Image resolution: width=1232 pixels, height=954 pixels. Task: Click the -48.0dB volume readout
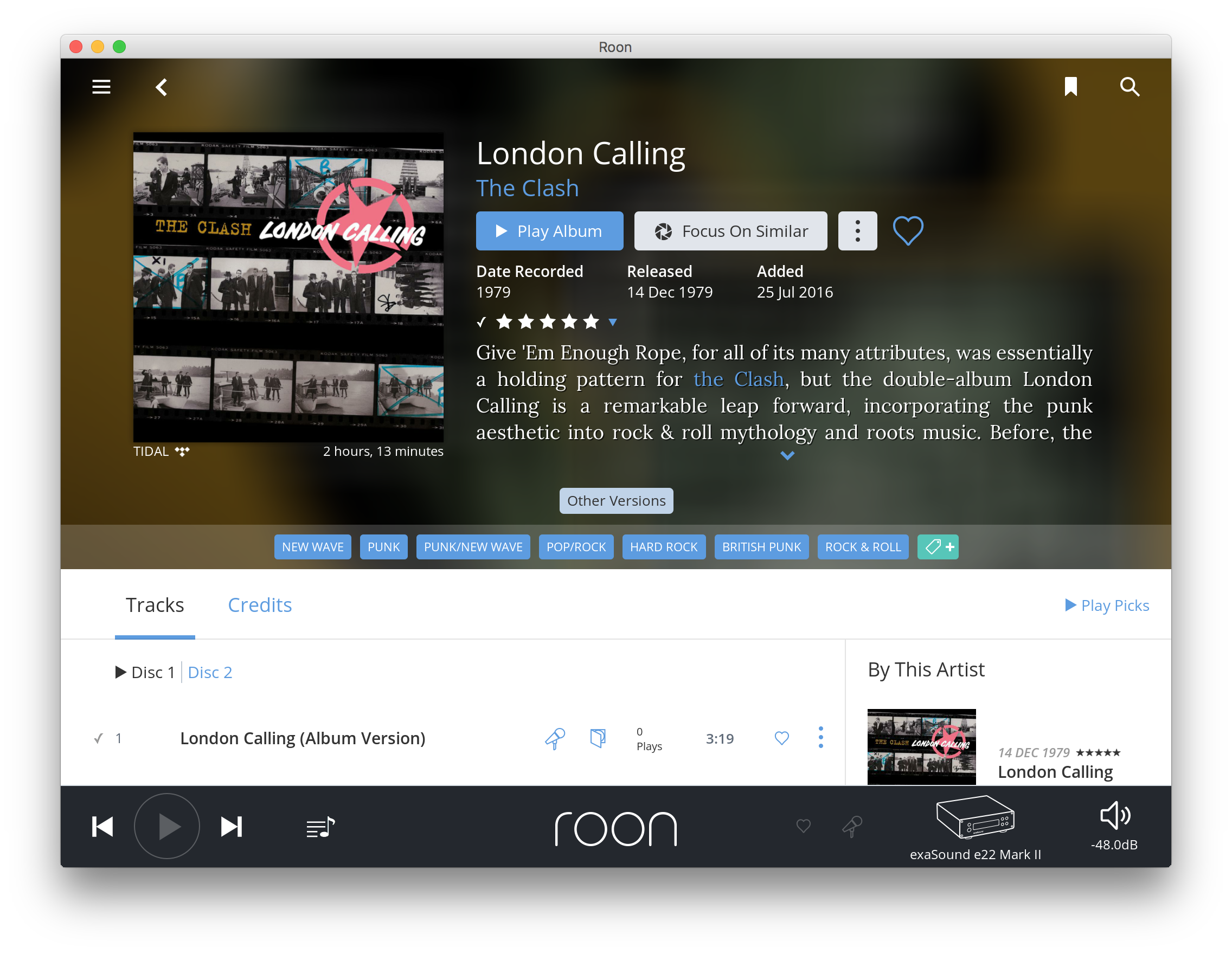pos(1114,845)
